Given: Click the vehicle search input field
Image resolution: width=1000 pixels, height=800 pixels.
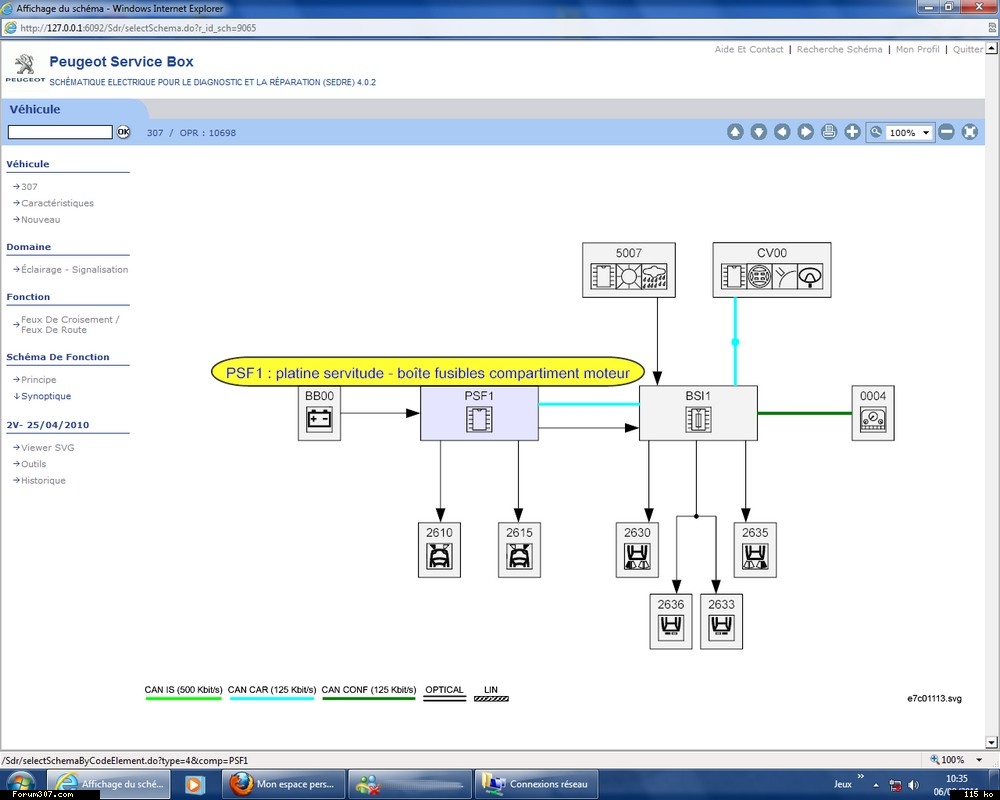Looking at the screenshot, I should (60, 132).
